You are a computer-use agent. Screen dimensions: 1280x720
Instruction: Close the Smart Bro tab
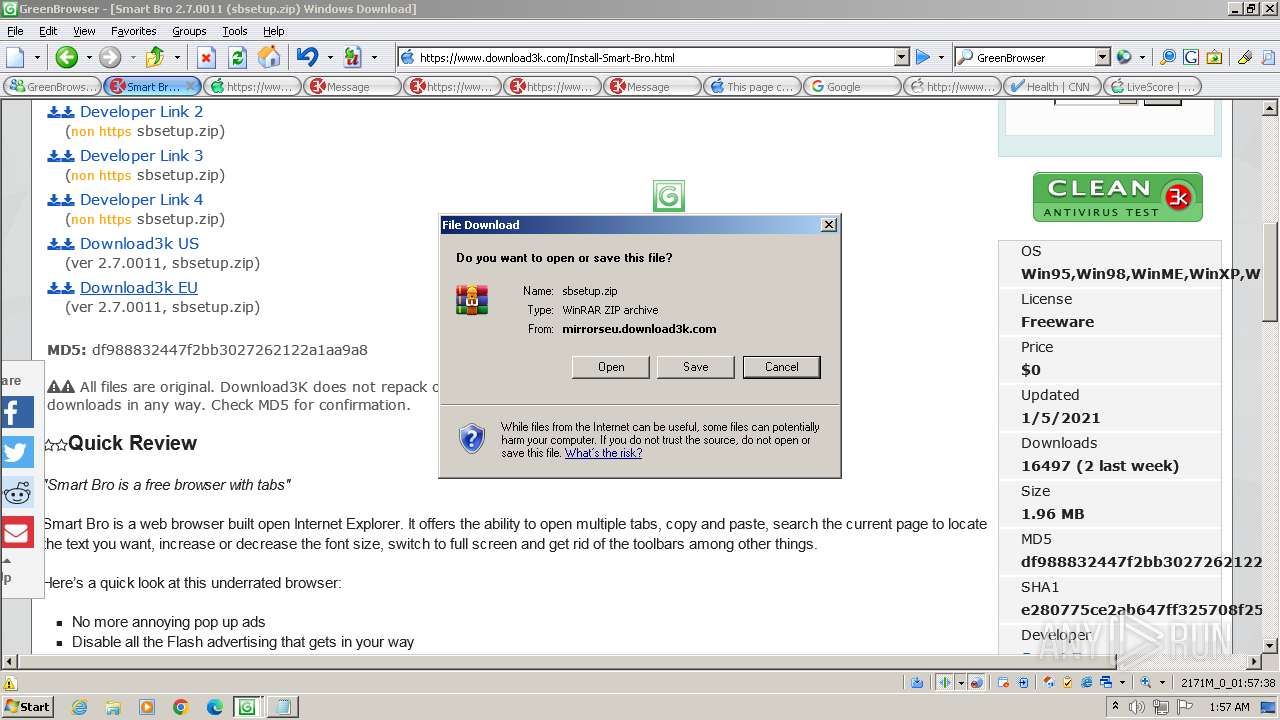(190, 86)
